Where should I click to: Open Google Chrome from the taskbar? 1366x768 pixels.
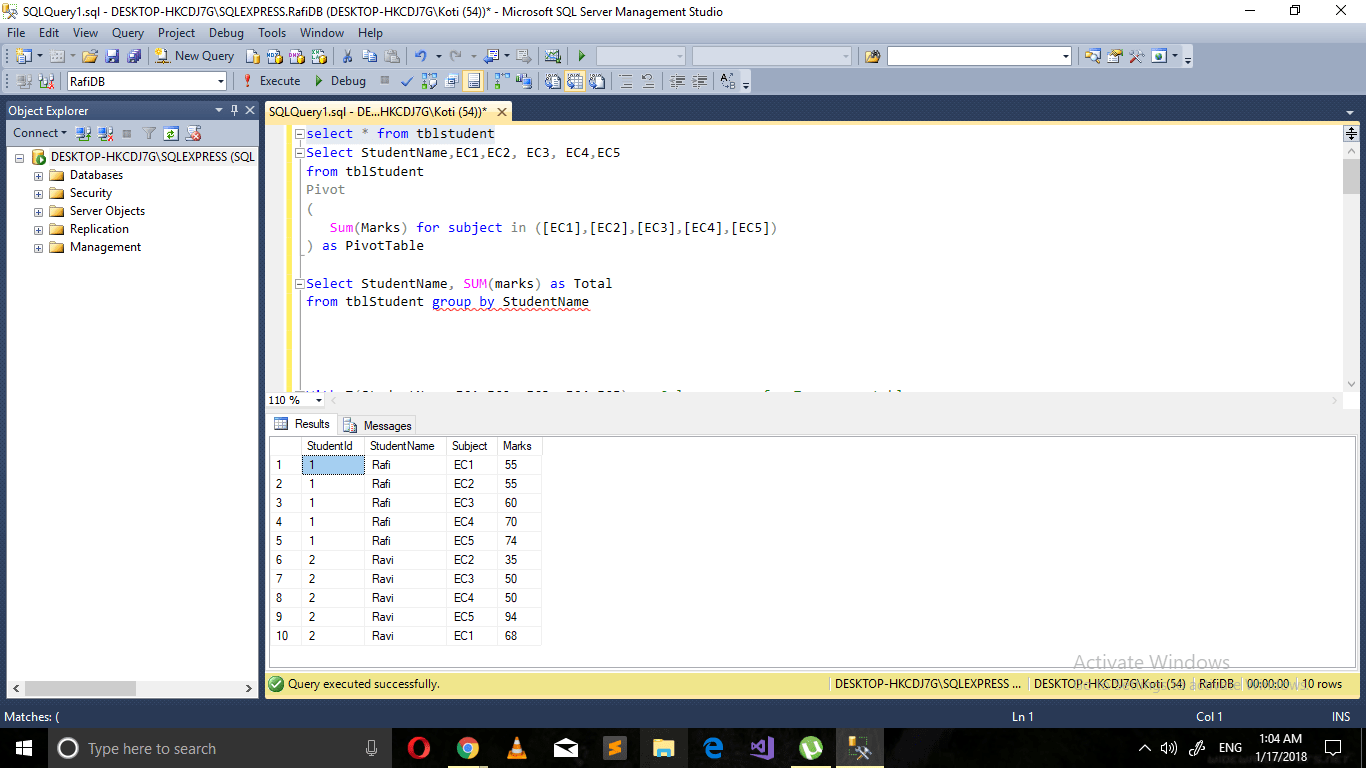(x=468, y=748)
